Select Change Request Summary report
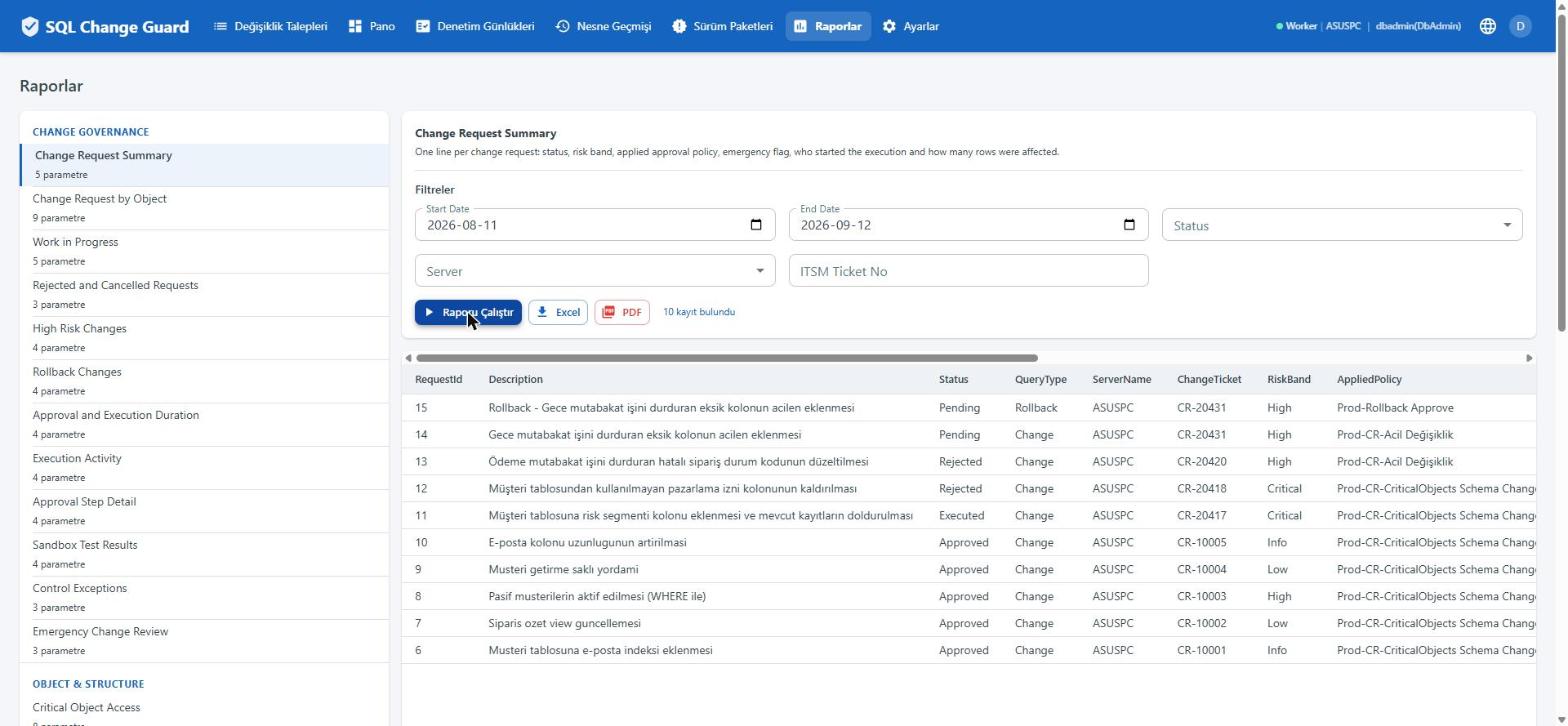This screenshot has height=726, width=1568. (x=204, y=165)
